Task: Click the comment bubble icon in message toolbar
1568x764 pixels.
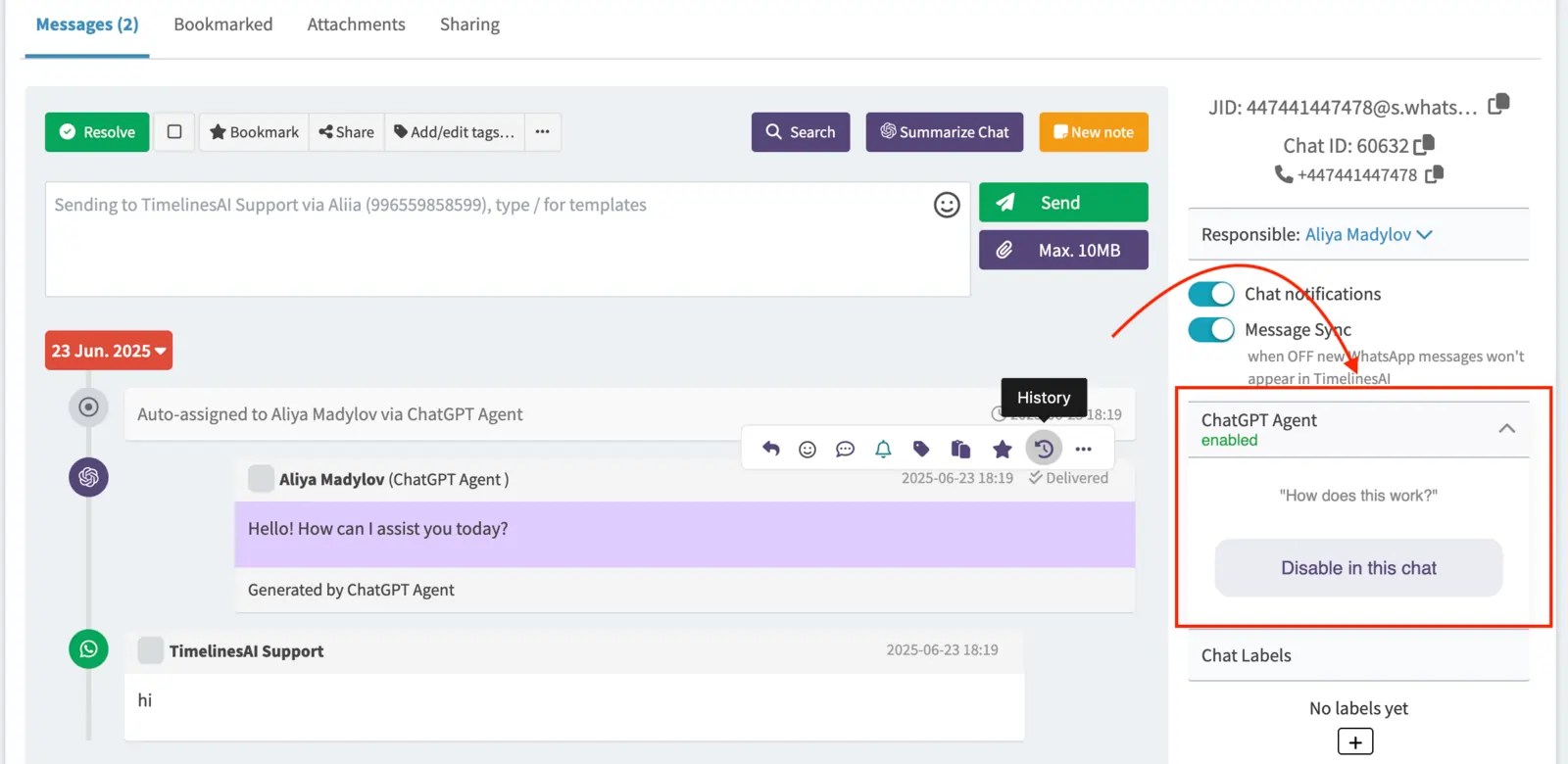Action: pyautogui.click(x=845, y=449)
